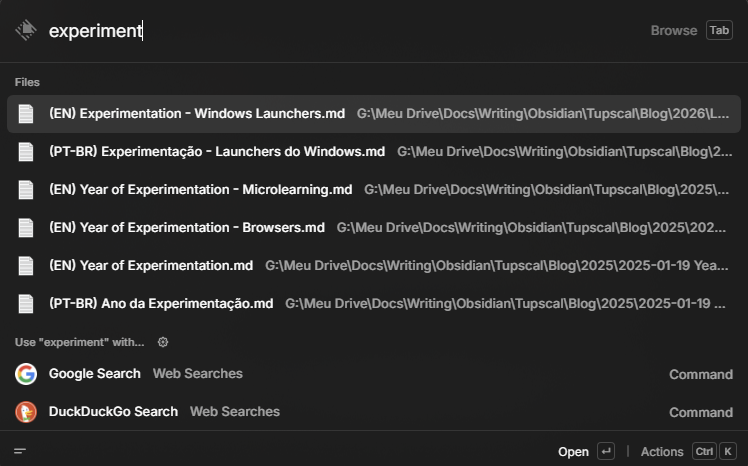The height and width of the screenshot is (466, 748).
Task: Click document icon for Microlearning.md row
Action: [x=26, y=190]
